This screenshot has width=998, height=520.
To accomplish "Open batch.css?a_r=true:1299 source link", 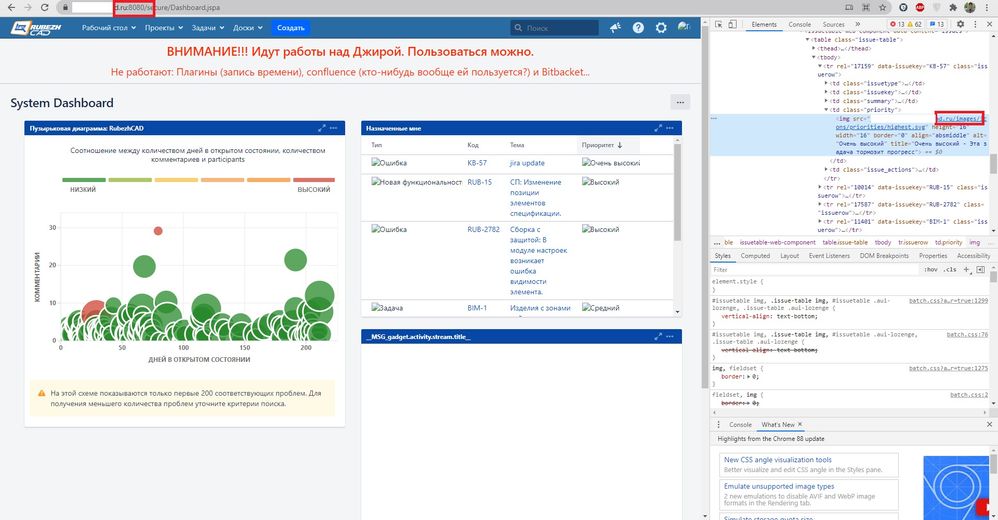I will pyautogui.click(x=948, y=300).
